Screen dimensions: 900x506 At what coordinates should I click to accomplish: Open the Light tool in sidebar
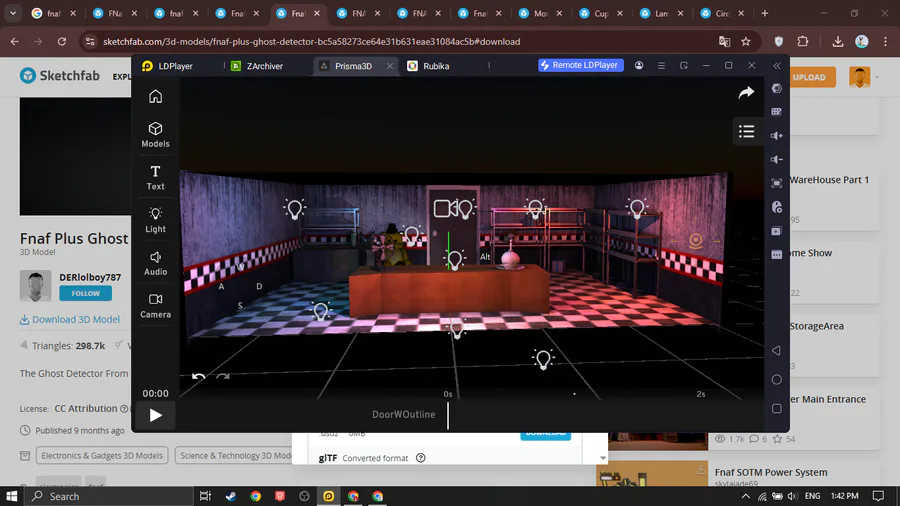click(156, 220)
